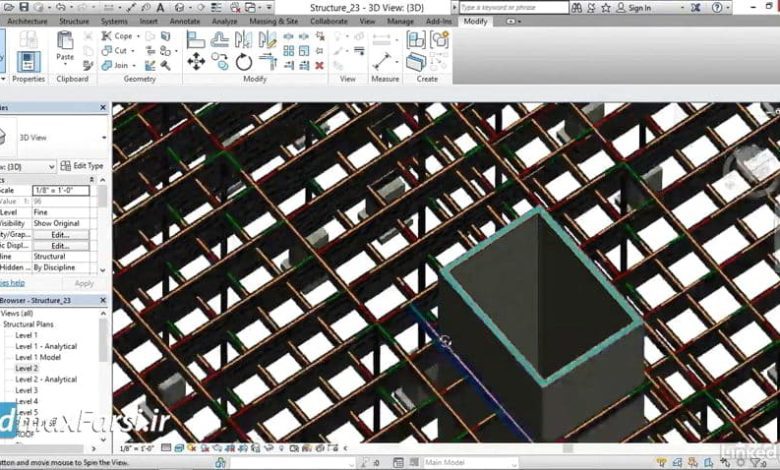Activate the Scale tool in Modify panel

[304, 51]
